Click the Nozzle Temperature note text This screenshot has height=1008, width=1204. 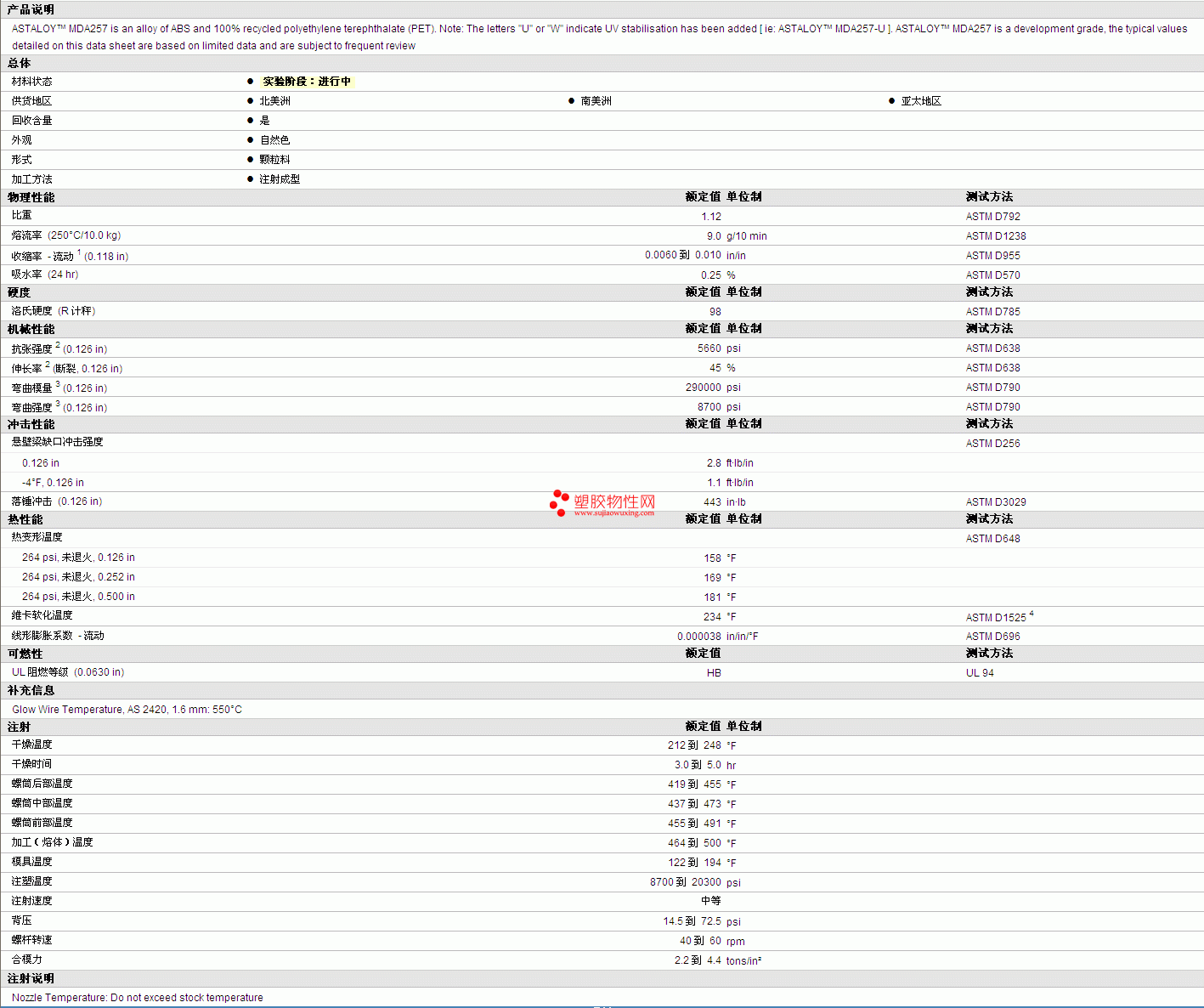138,998
